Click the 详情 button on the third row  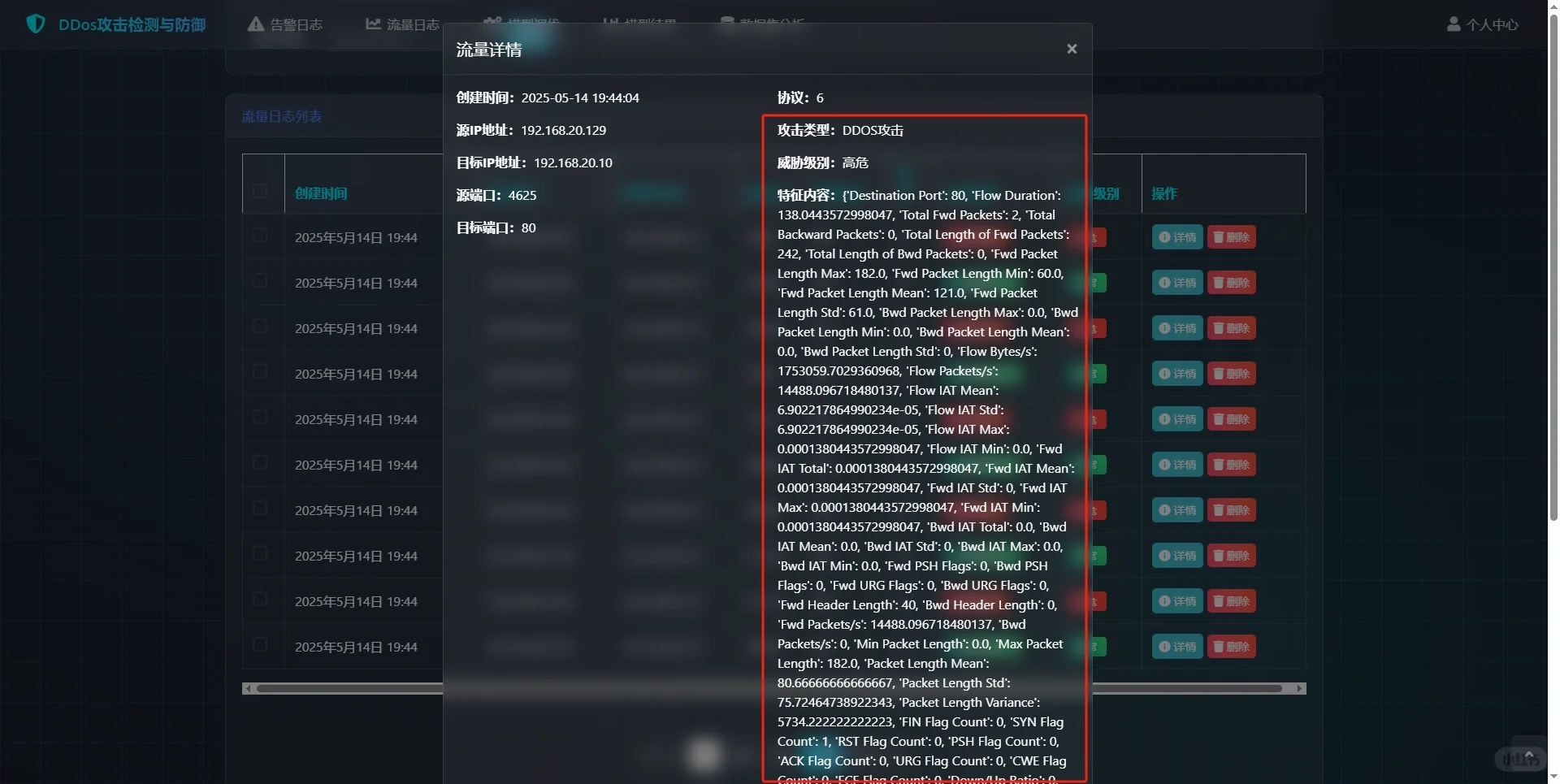1178,327
